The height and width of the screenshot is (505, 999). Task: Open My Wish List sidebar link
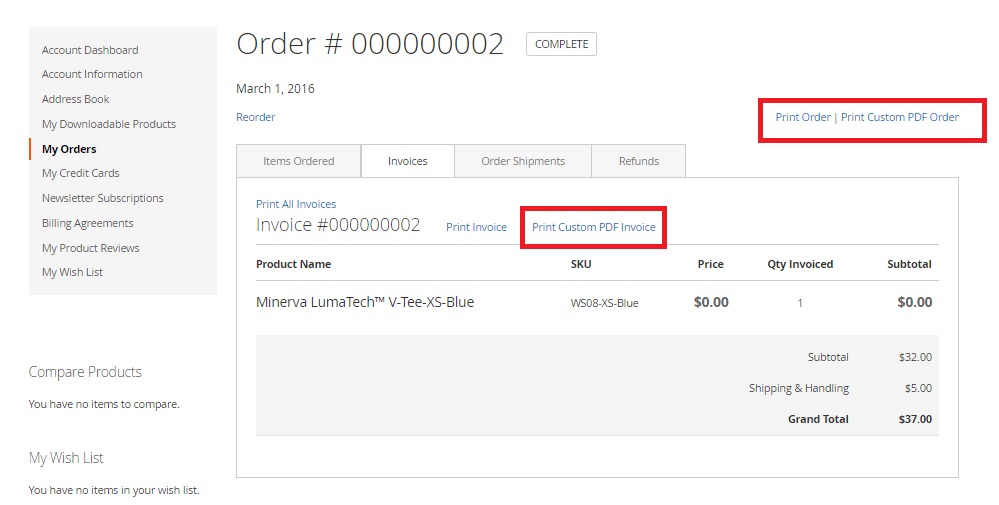click(72, 272)
